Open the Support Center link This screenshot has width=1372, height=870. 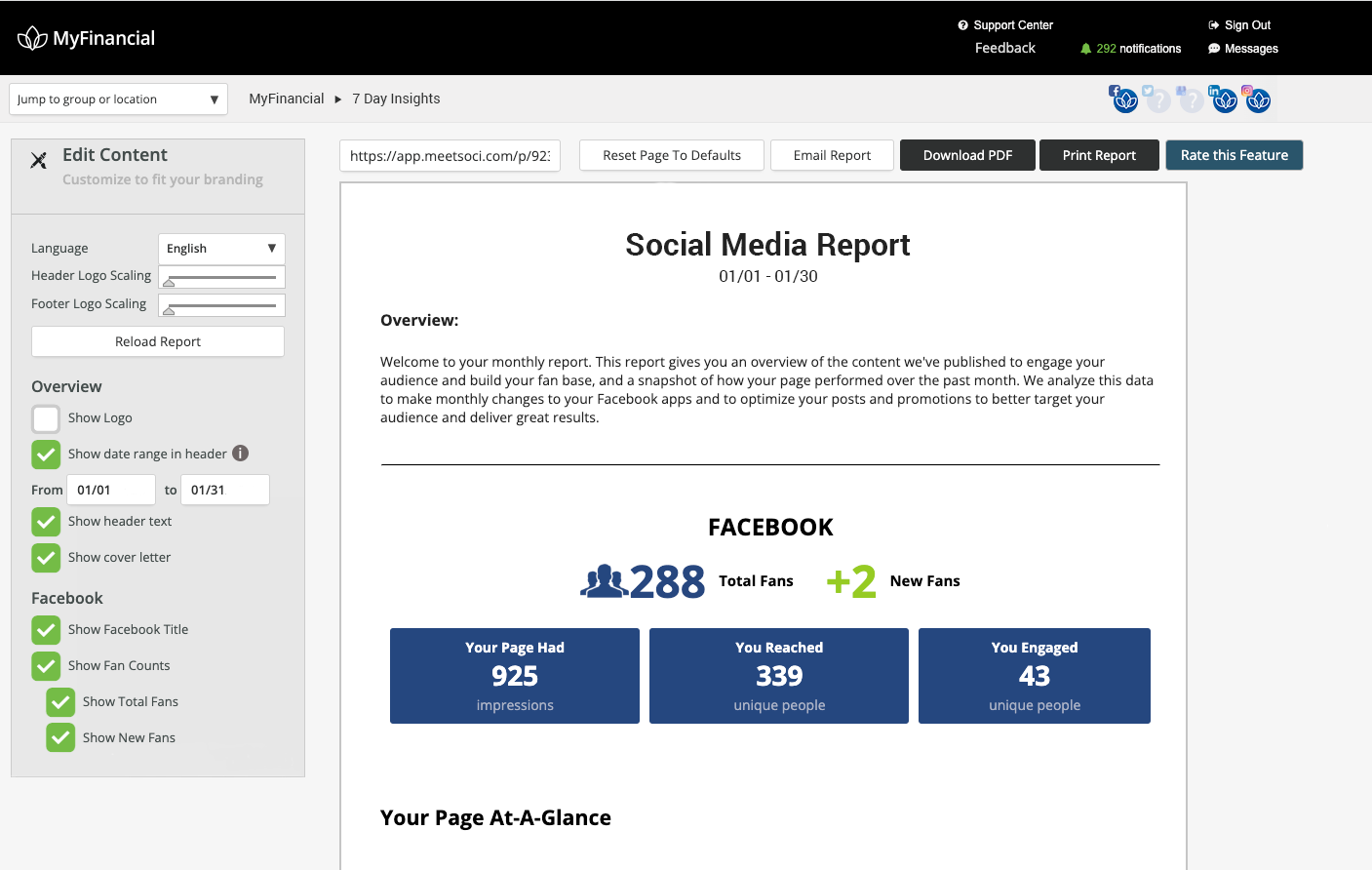(1012, 25)
